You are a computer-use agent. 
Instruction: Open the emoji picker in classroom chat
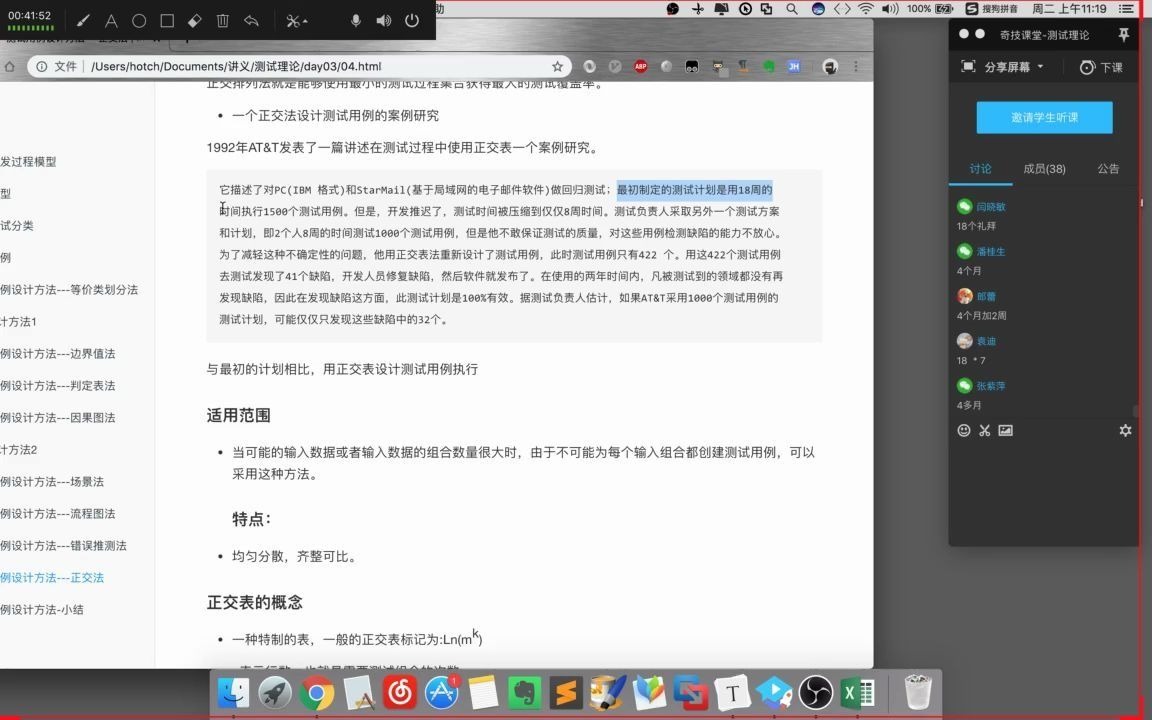coord(963,430)
